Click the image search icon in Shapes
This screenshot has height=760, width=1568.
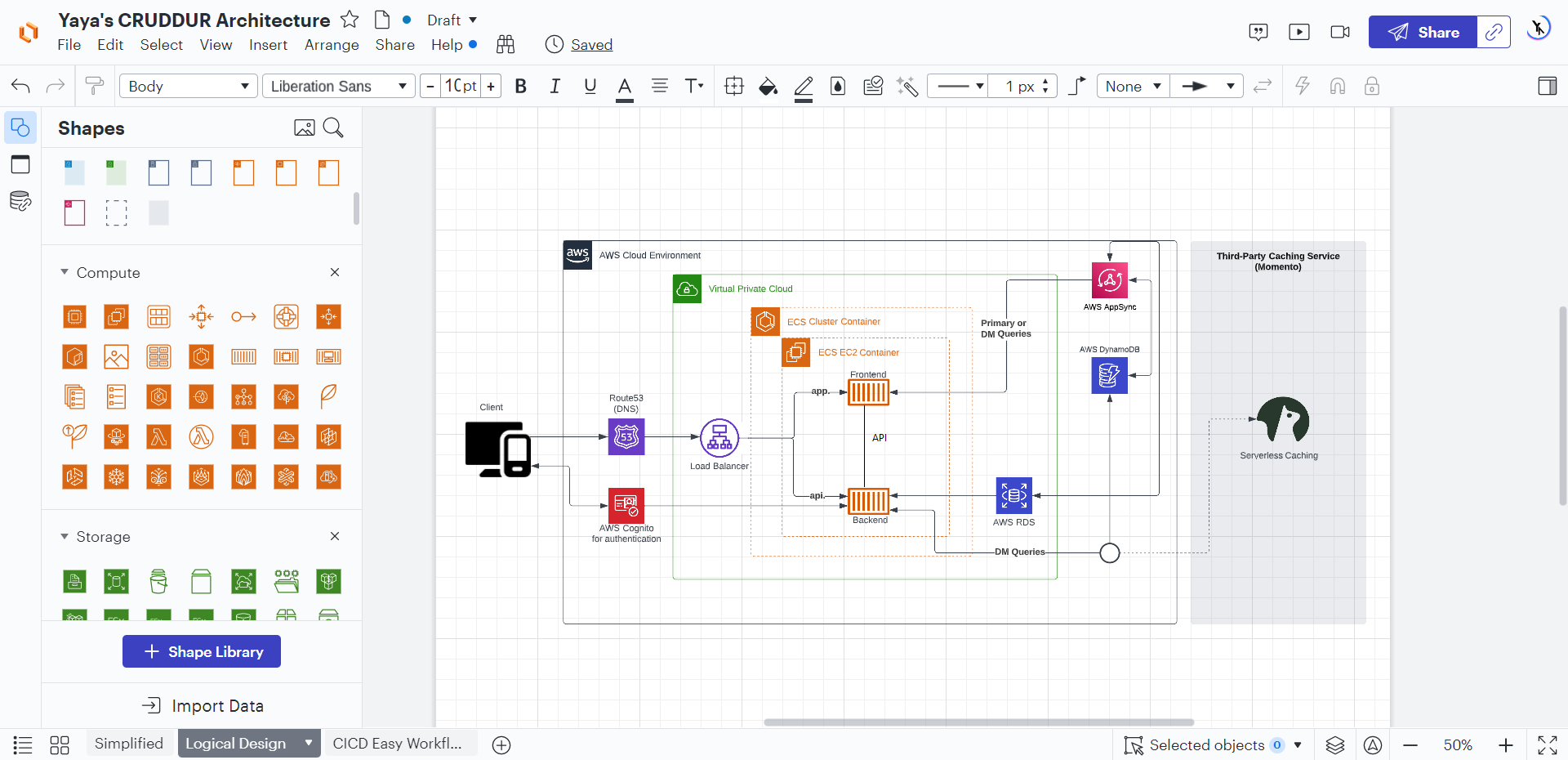point(305,127)
